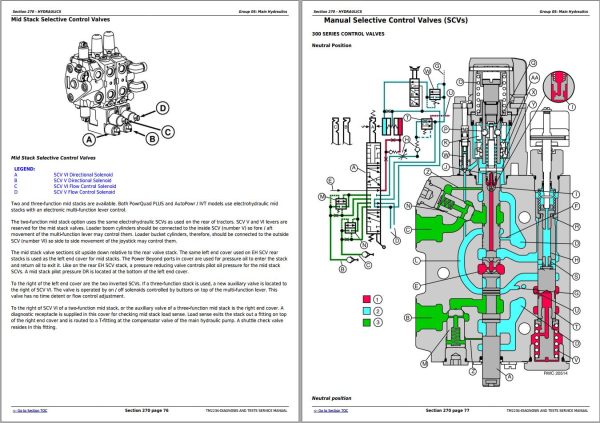Click the 'Manual Selective Control Valves (SCVs)' heading

point(396,20)
